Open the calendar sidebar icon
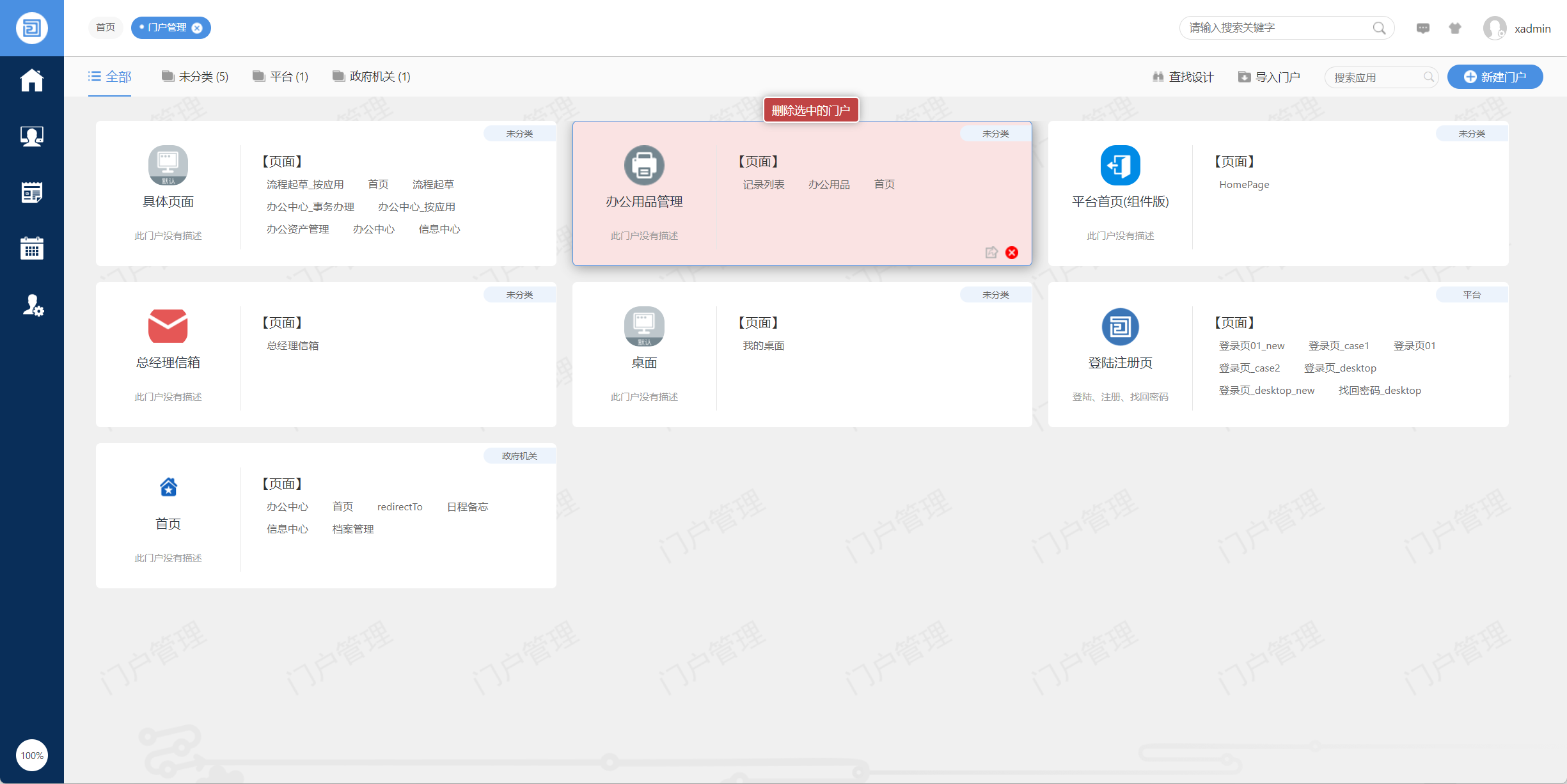Image resolution: width=1567 pixels, height=784 pixels. 31,248
